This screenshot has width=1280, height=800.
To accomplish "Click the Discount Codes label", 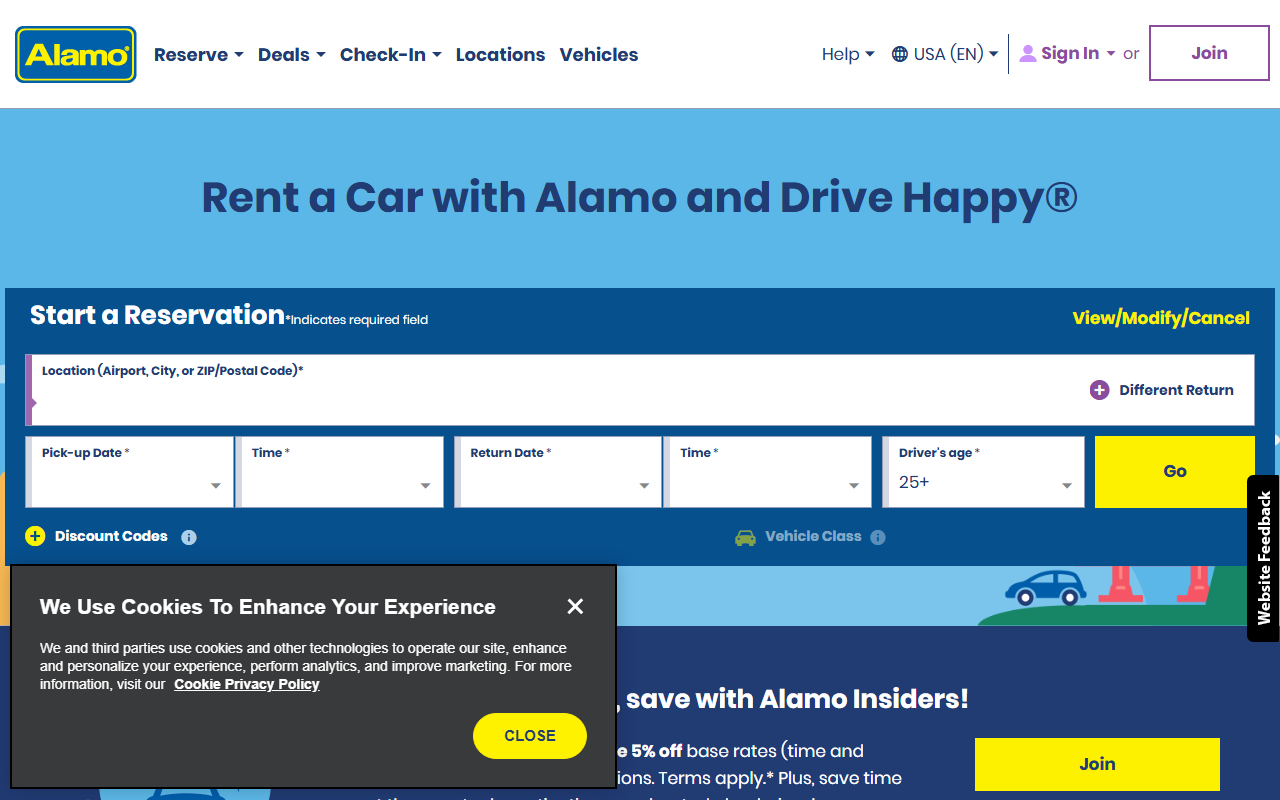I will [x=111, y=536].
